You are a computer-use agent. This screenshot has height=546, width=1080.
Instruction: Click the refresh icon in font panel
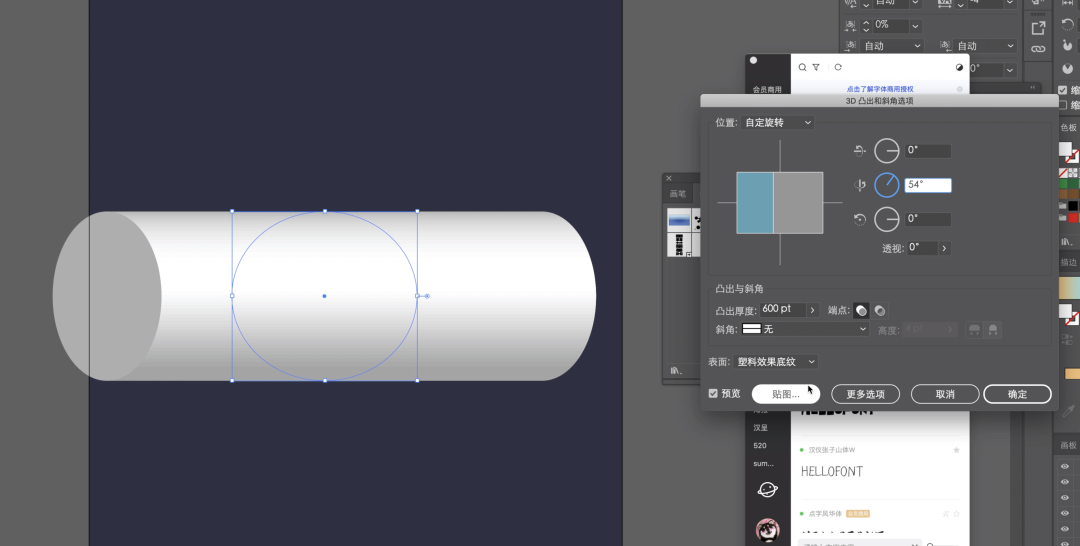click(x=837, y=67)
